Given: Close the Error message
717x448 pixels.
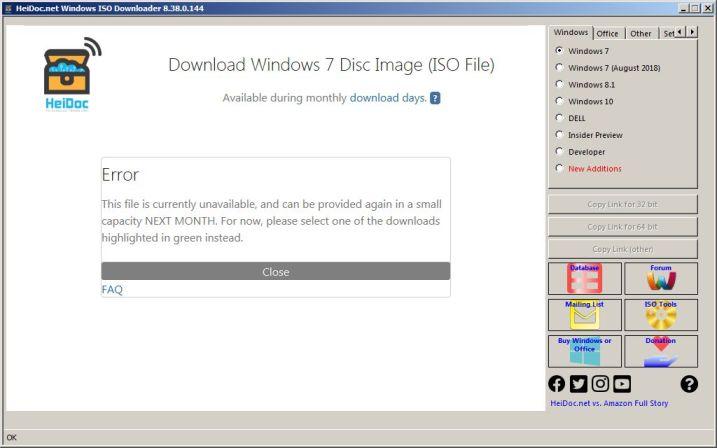Looking at the screenshot, I should [x=276, y=272].
